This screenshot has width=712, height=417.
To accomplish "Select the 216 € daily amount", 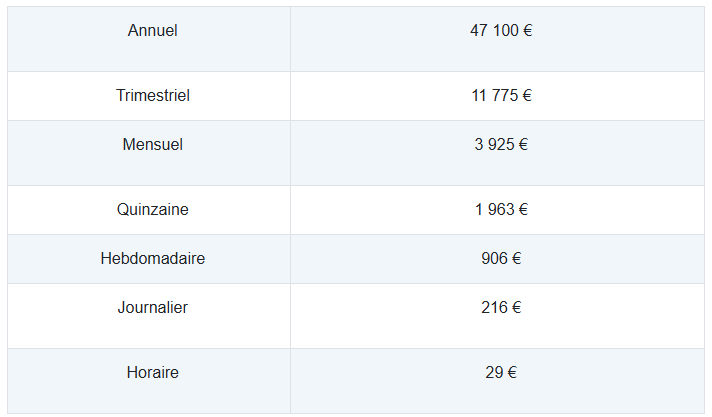I will point(501,308).
